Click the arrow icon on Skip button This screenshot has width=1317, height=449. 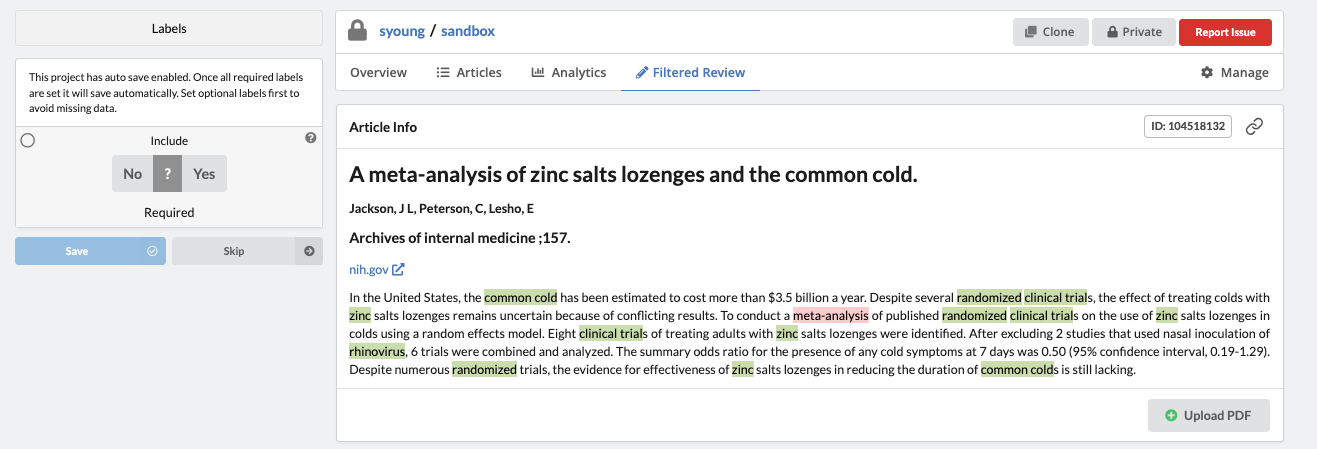click(309, 251)
